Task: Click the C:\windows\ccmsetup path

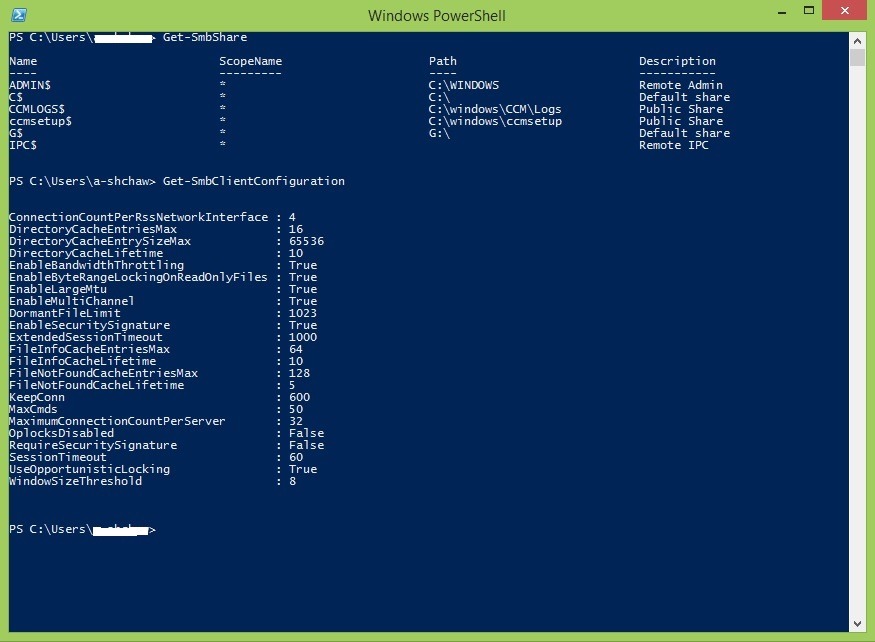Action: tap(495, 121)
